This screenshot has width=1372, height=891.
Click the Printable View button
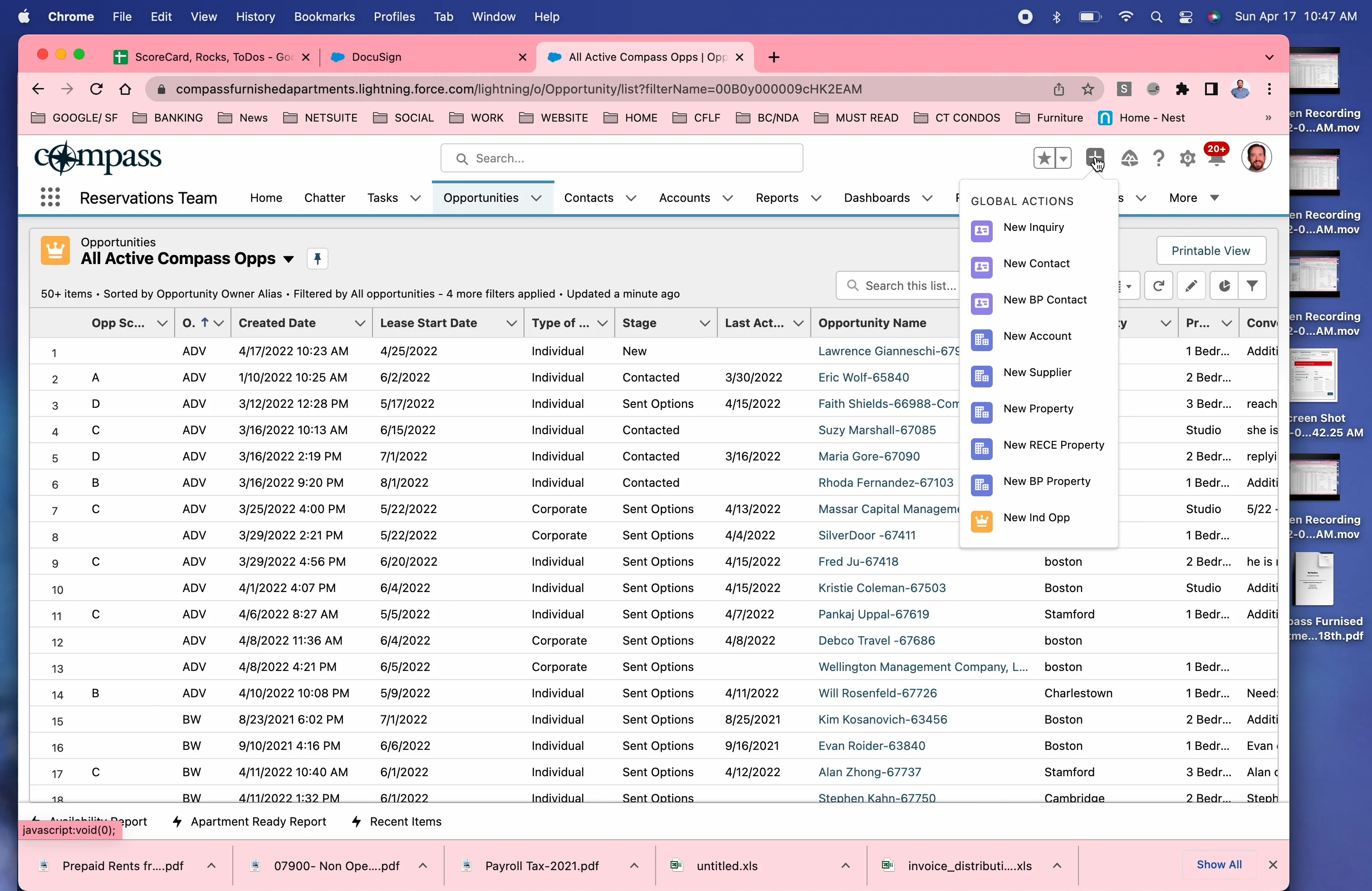point(1210,251)
